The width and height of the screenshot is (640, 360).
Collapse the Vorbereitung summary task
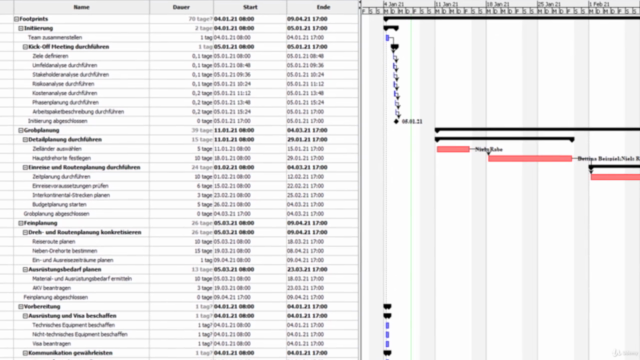pos(21,307)
